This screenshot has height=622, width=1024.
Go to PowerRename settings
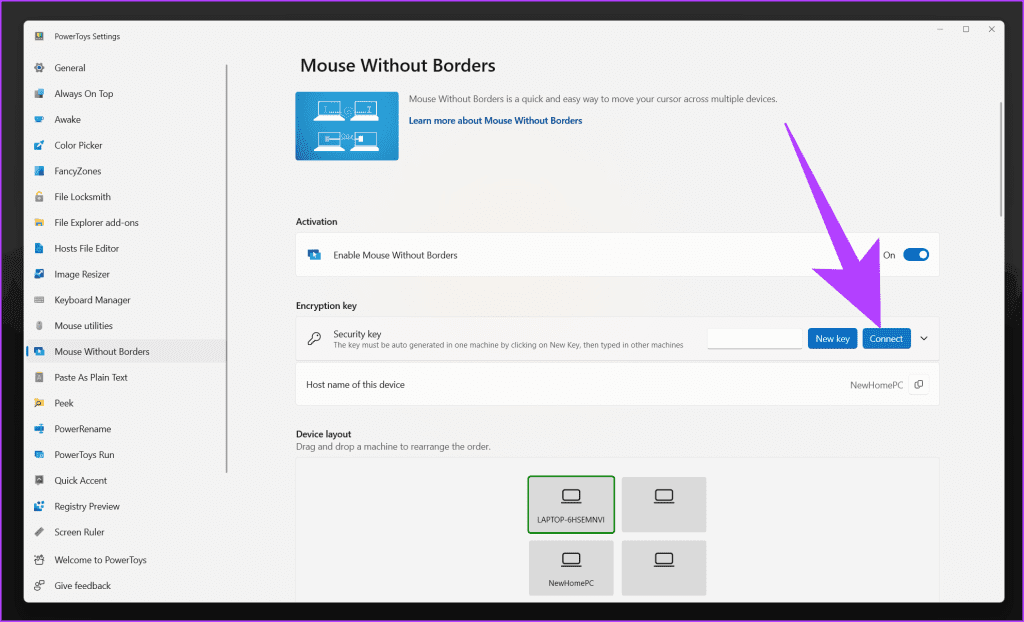(127, 429)
